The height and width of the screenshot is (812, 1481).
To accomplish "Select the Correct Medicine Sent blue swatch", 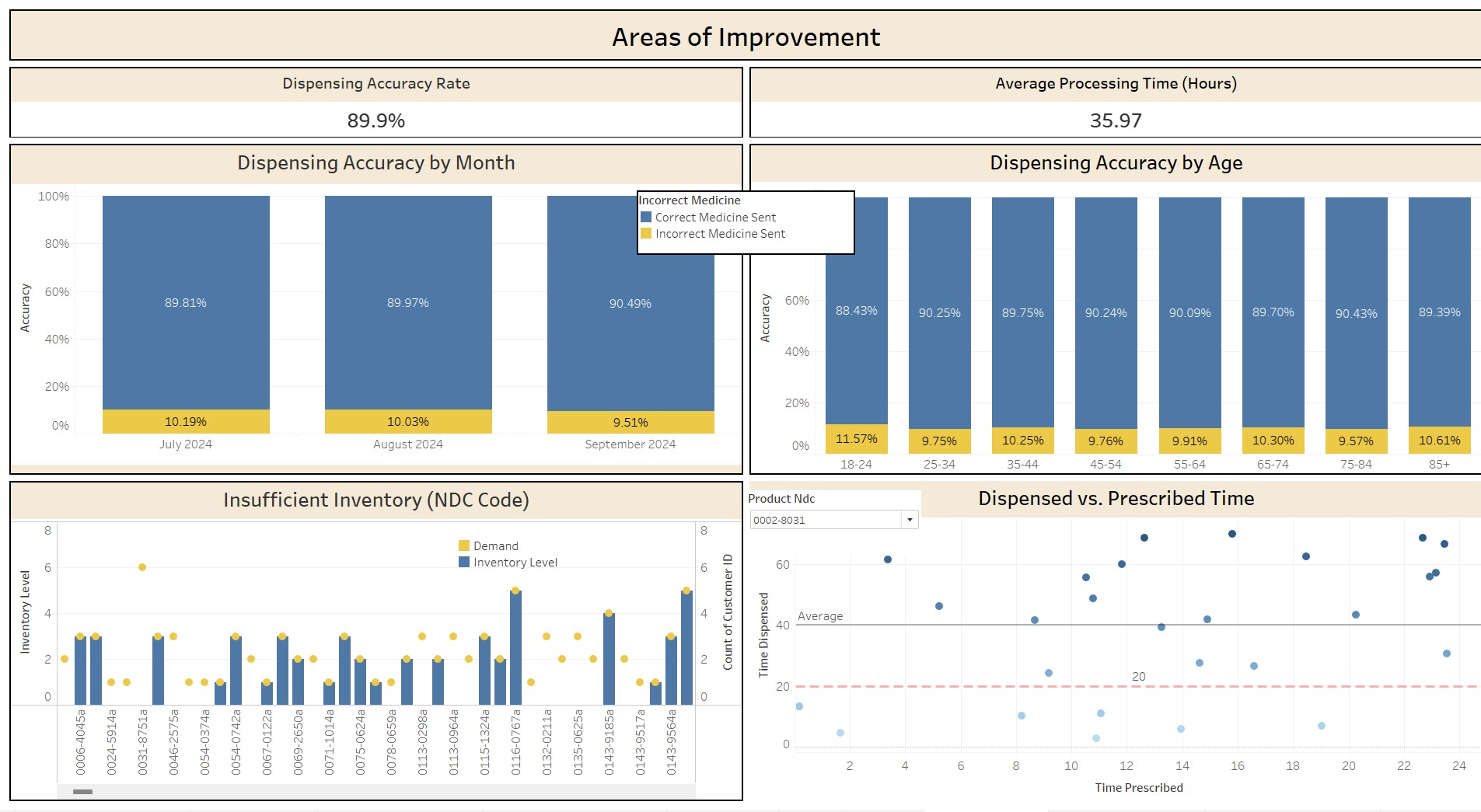I will coord(645,217).
